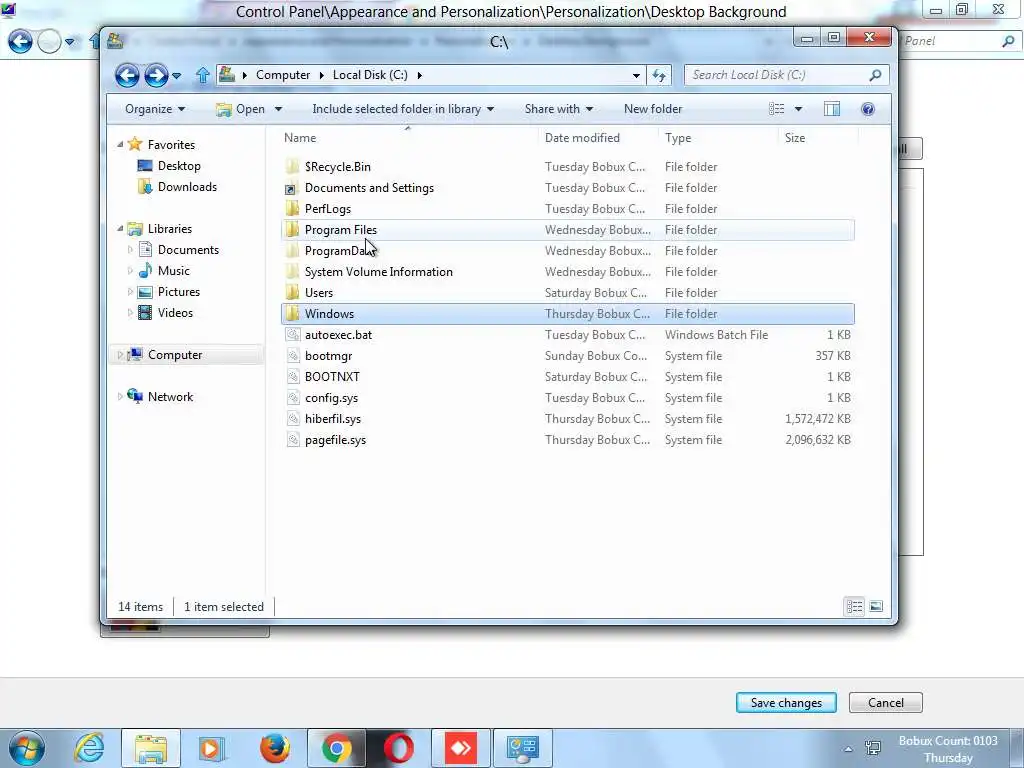The width and height of the screenshot is (1024, 768).
Task: Refresh the Local Disk (C:) folder view
Action: click(659, 75)
